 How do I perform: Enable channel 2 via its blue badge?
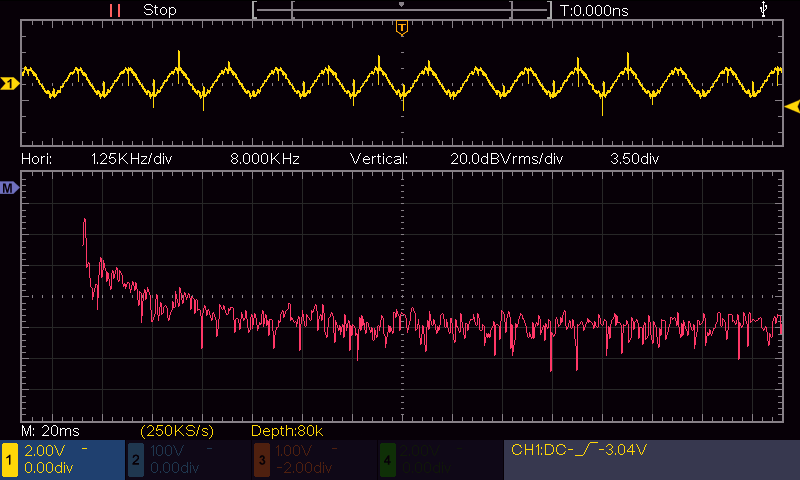(x=135, y=460)
